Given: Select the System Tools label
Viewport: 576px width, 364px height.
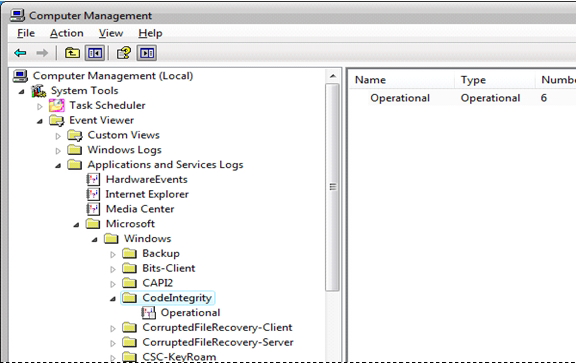Looking at the screenshot, I should (x=84, y=91).
